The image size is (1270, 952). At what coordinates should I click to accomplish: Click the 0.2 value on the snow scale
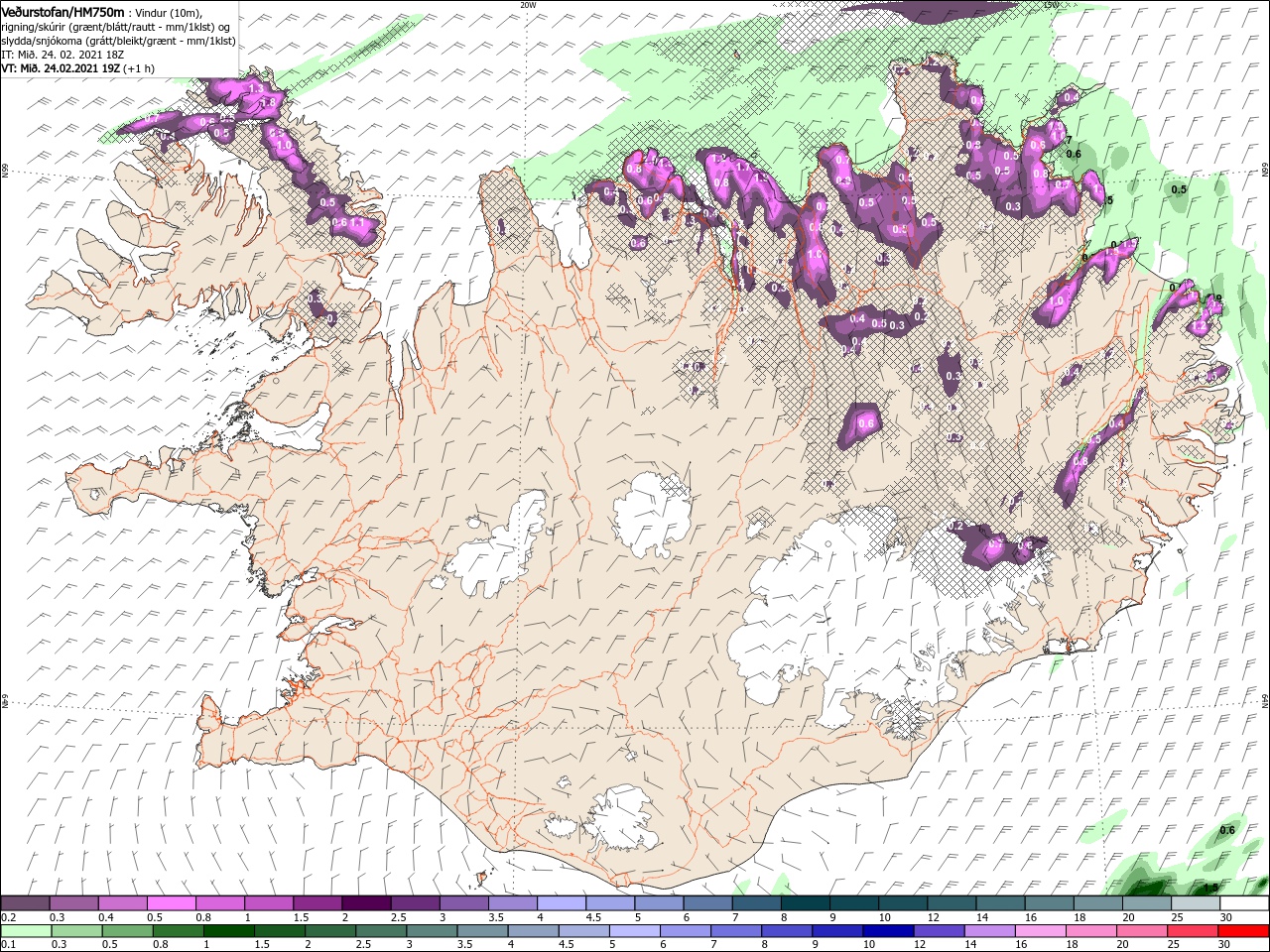[x=8, y=917]
